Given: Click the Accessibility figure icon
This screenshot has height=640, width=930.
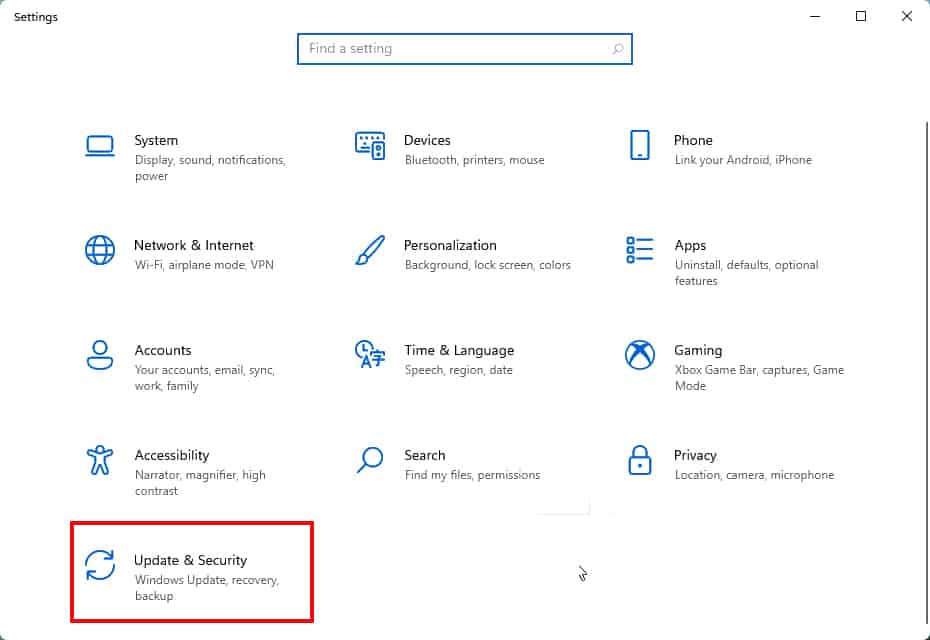Looking at the screenshot, I should coord(100,460).
